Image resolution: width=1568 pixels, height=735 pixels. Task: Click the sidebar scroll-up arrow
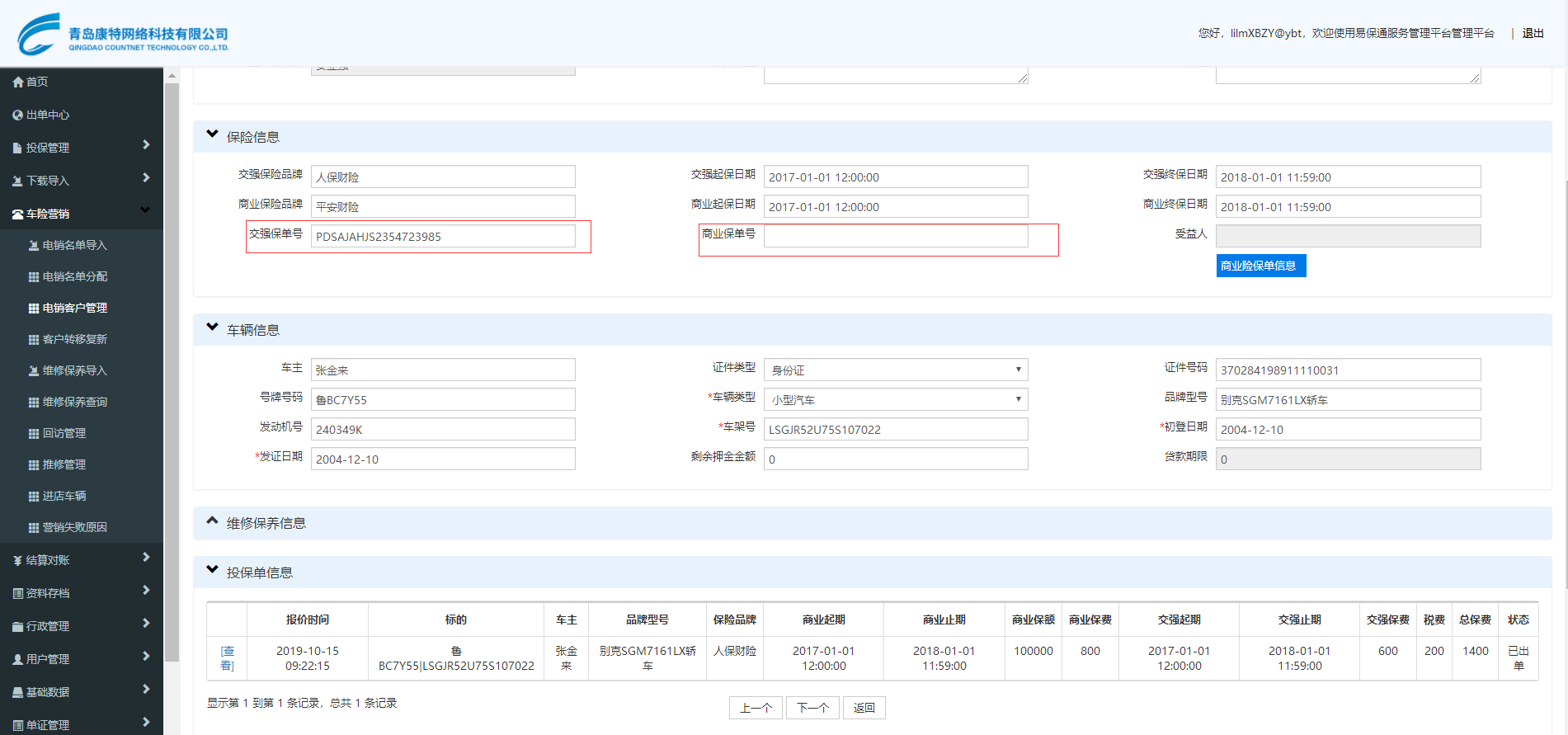172,76
